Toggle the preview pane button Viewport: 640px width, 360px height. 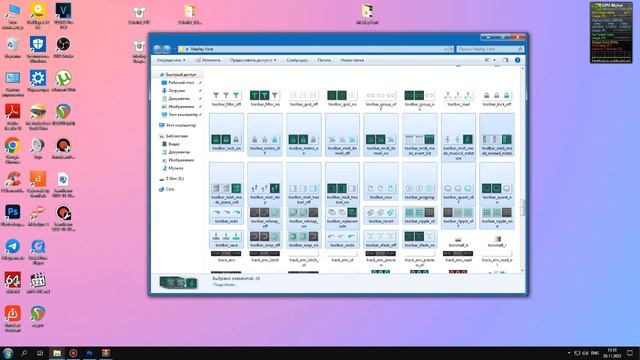pyautogui.click(x=505, y=60)
